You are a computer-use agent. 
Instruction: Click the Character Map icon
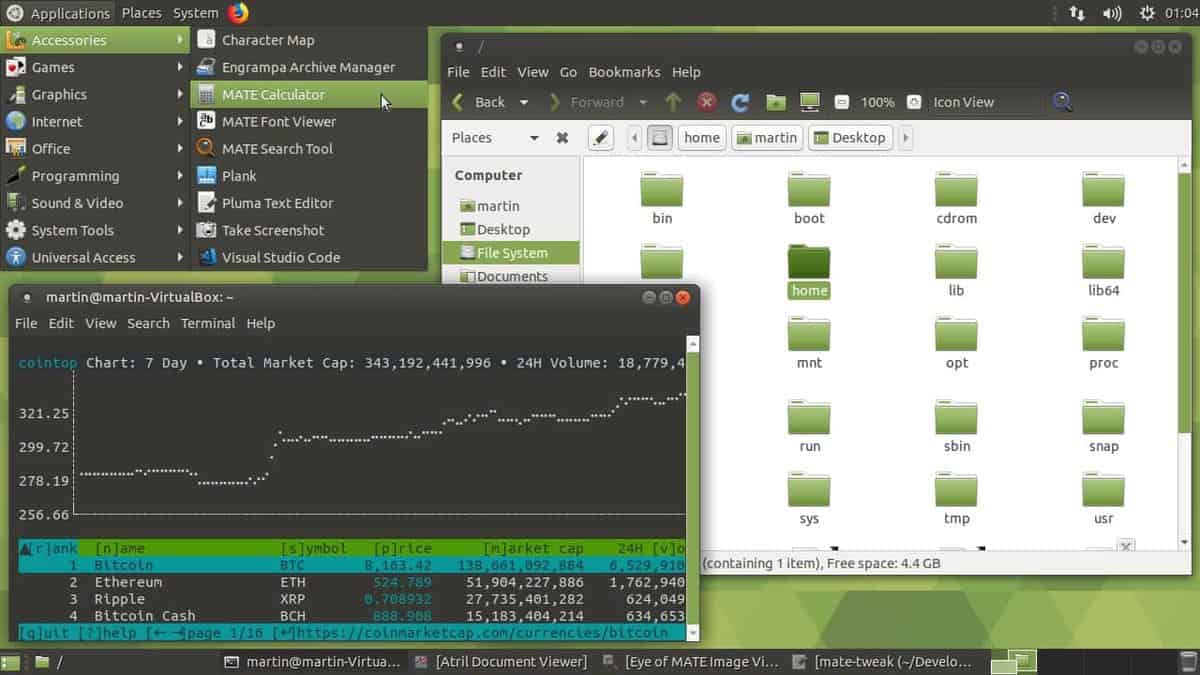tap(206, 40)
